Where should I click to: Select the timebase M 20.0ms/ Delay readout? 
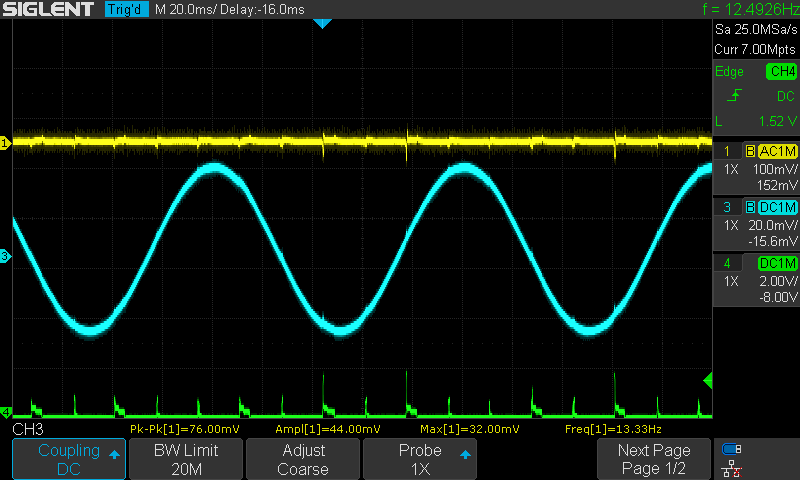click(x=230, y=9)
